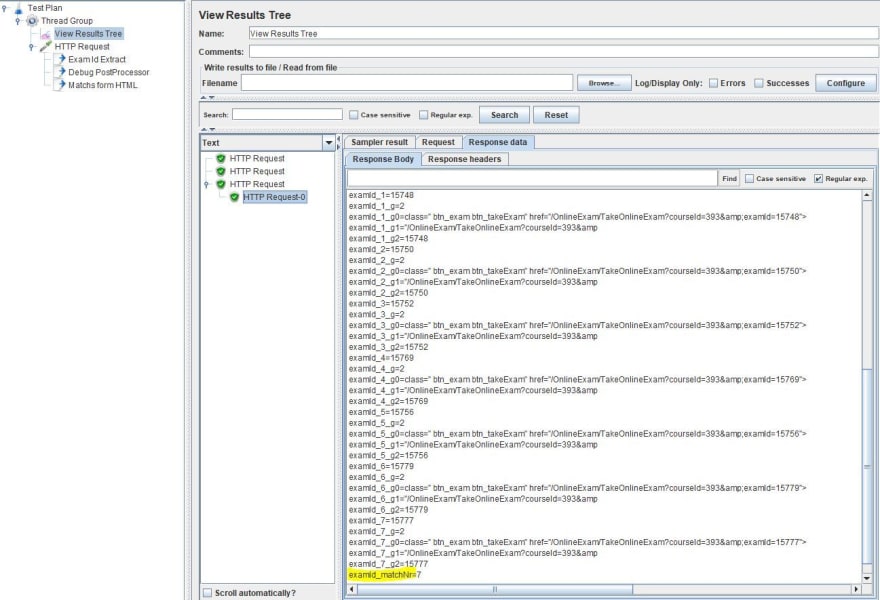This screenshot has height=600, width=880.
Task: Click the horizontal scrollbar thumb of response body
Action: point(495,589)
